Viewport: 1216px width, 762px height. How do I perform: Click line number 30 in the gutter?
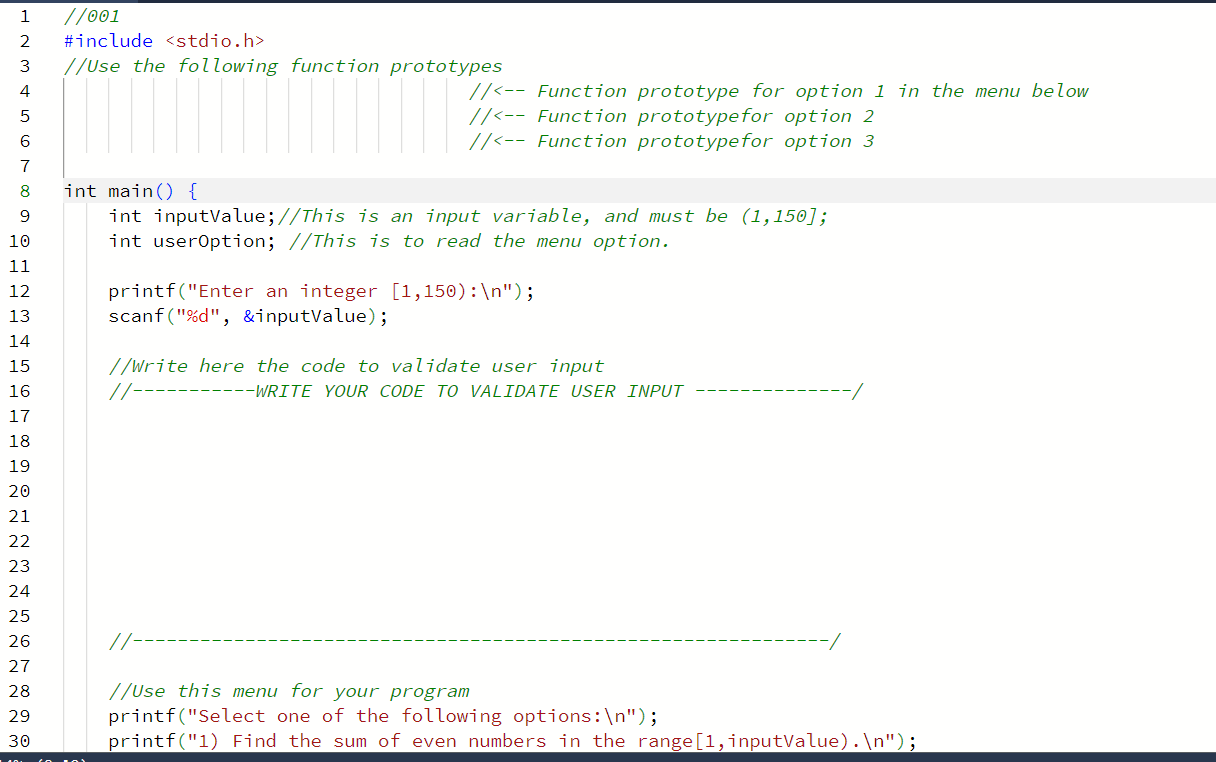[x=19, y=740]
